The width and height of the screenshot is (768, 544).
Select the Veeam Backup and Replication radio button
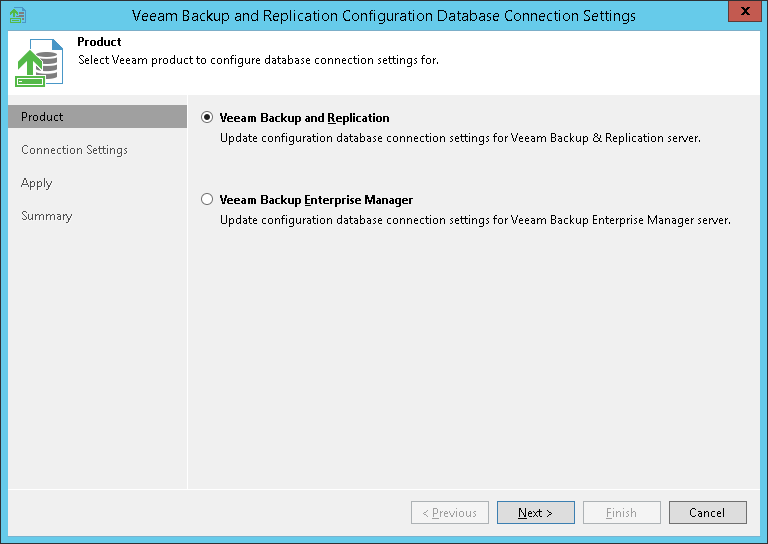207,117
